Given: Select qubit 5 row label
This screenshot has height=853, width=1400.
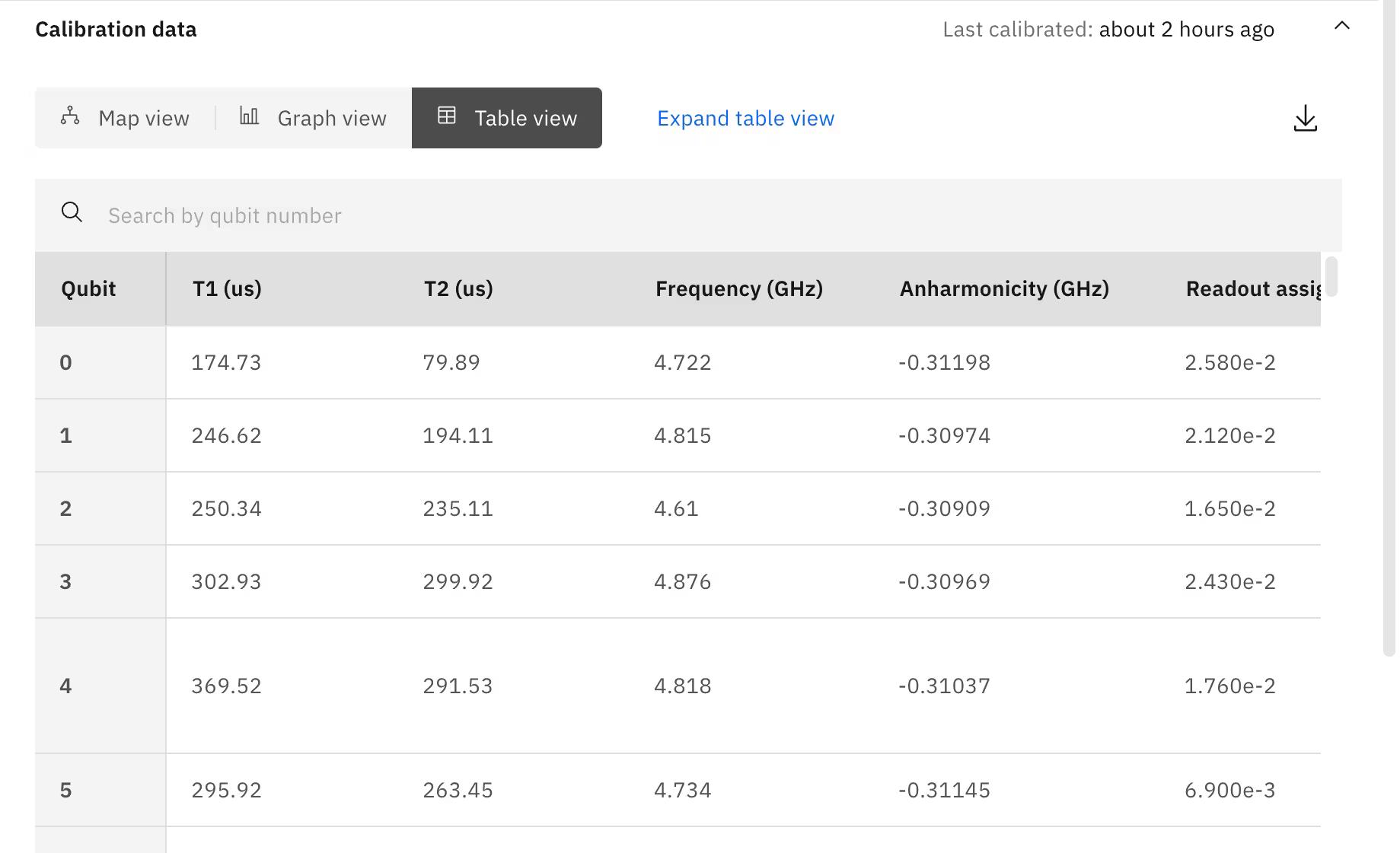Looking at the screenshot, I should (x=65, y=791).
